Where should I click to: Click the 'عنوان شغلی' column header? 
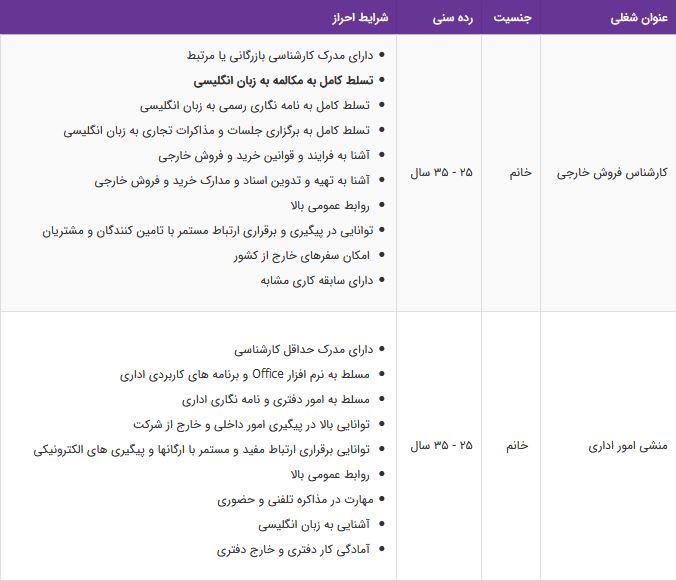639,18
